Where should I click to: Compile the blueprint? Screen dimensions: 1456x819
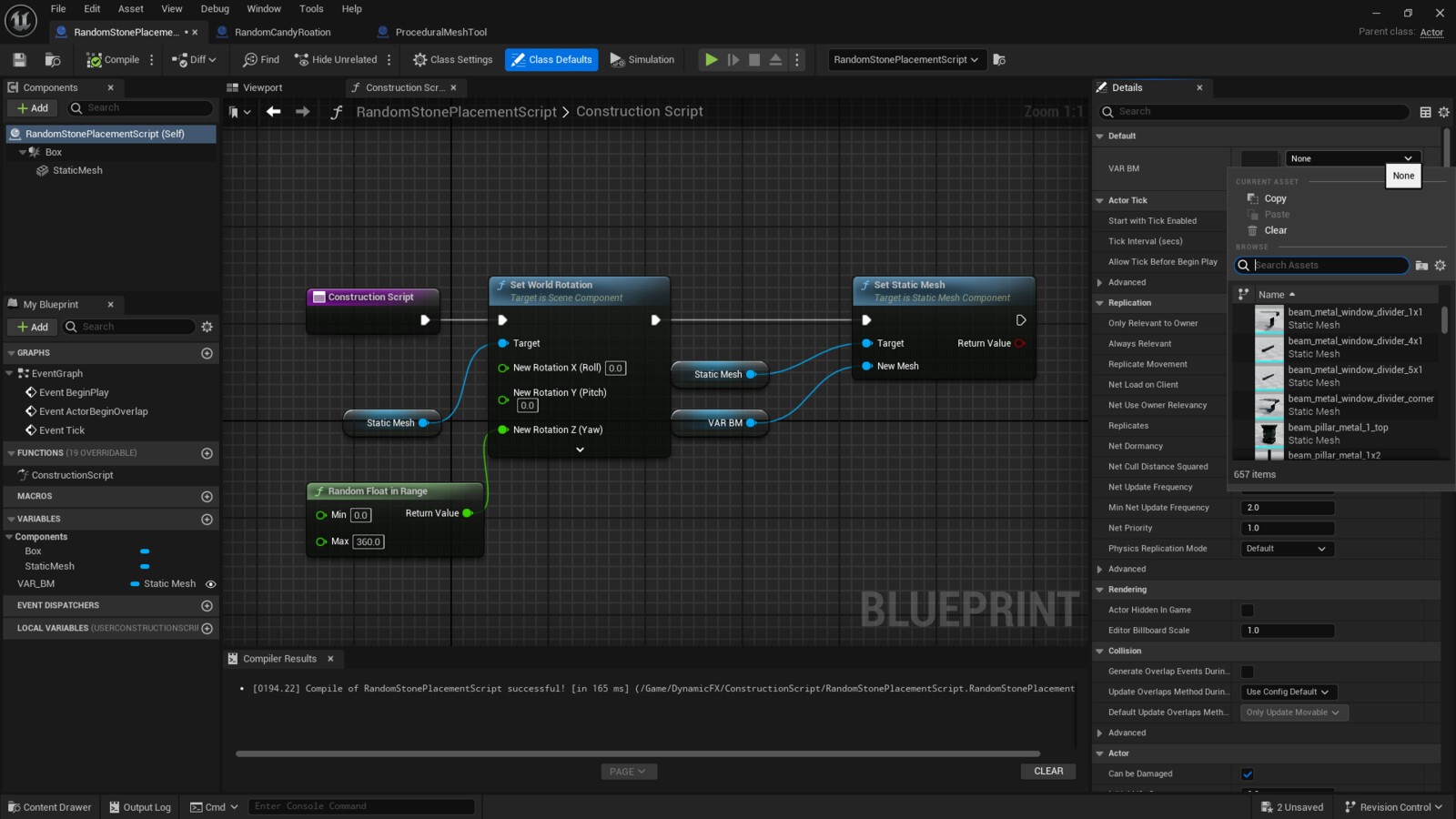tap(113, 60)
